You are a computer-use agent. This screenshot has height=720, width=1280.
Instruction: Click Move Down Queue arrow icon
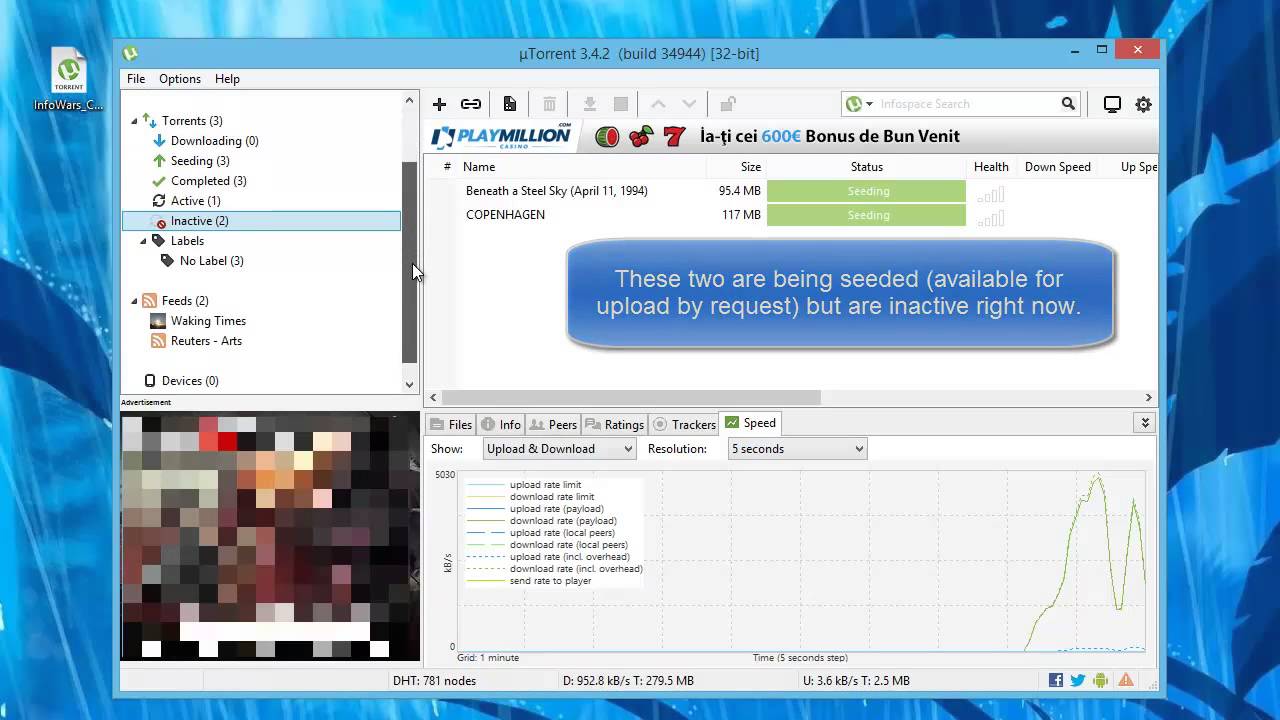click(689, 104)
